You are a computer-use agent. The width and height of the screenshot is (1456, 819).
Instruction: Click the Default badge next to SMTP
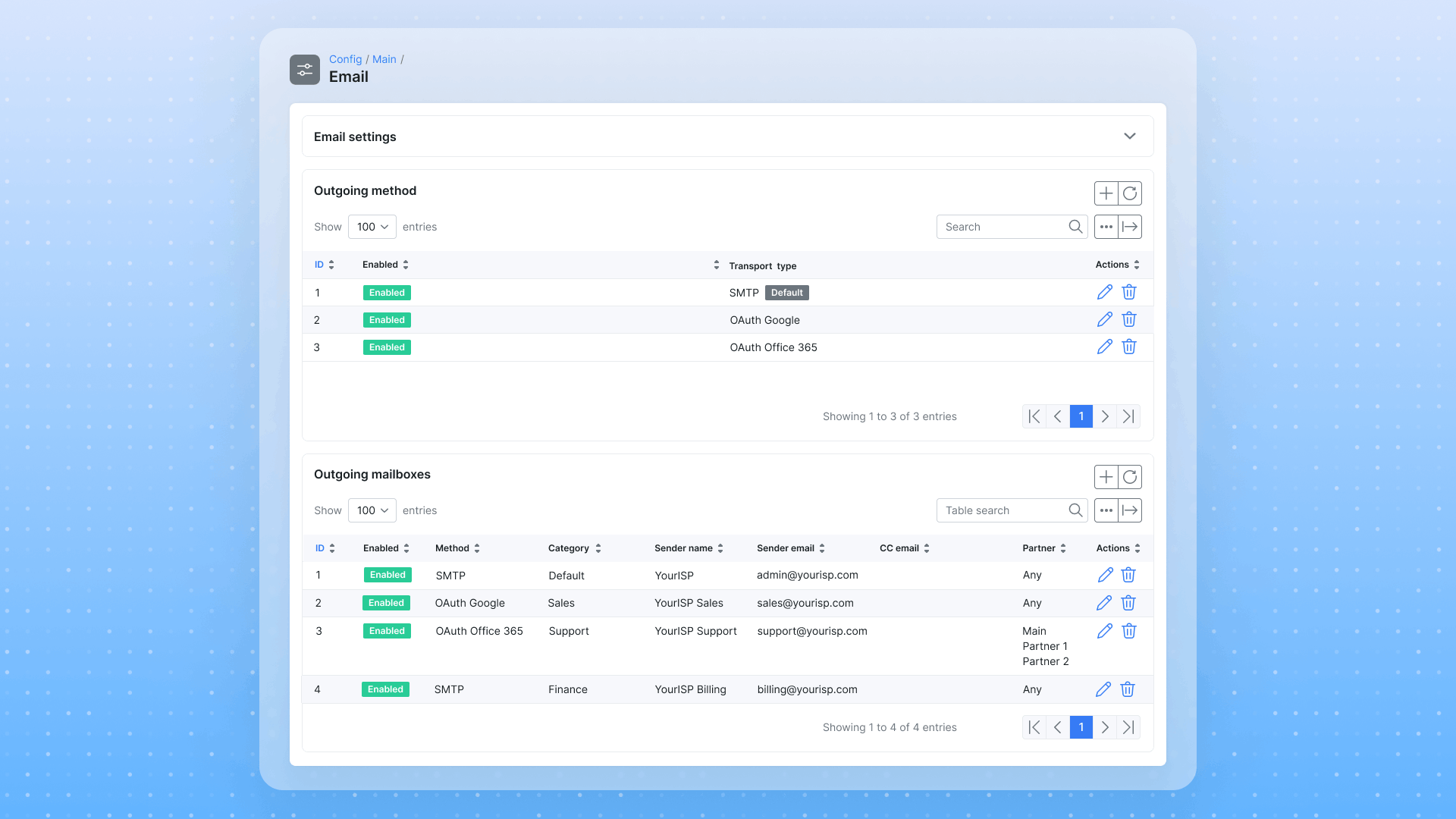[x=787, y=293]
